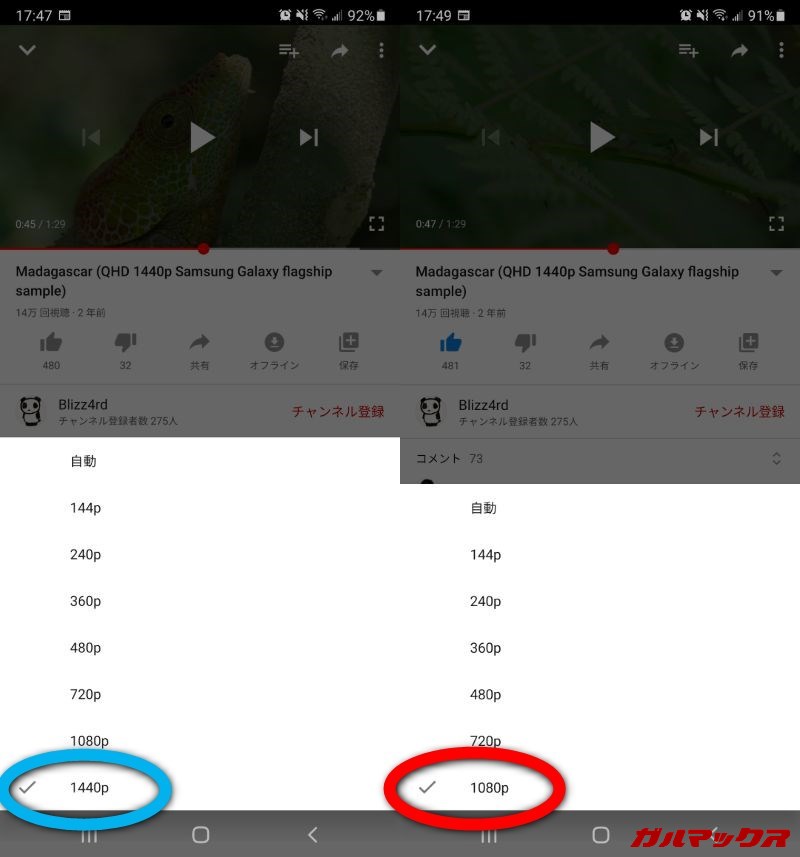Expand the video description arrow on left screen
The height and width of the screenshot is (857, 800).
pos(377,272)
